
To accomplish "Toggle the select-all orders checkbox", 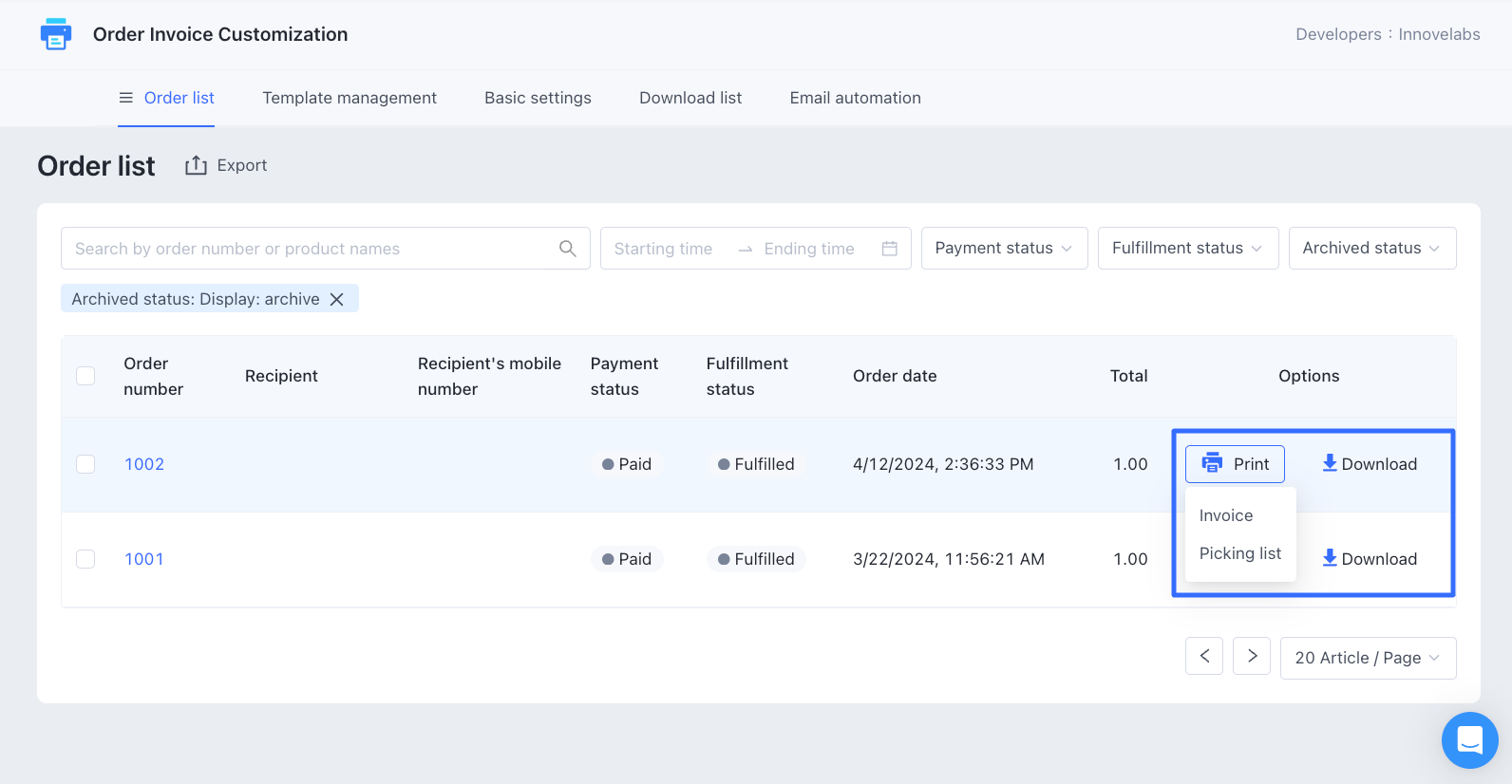I will [85, 376].
